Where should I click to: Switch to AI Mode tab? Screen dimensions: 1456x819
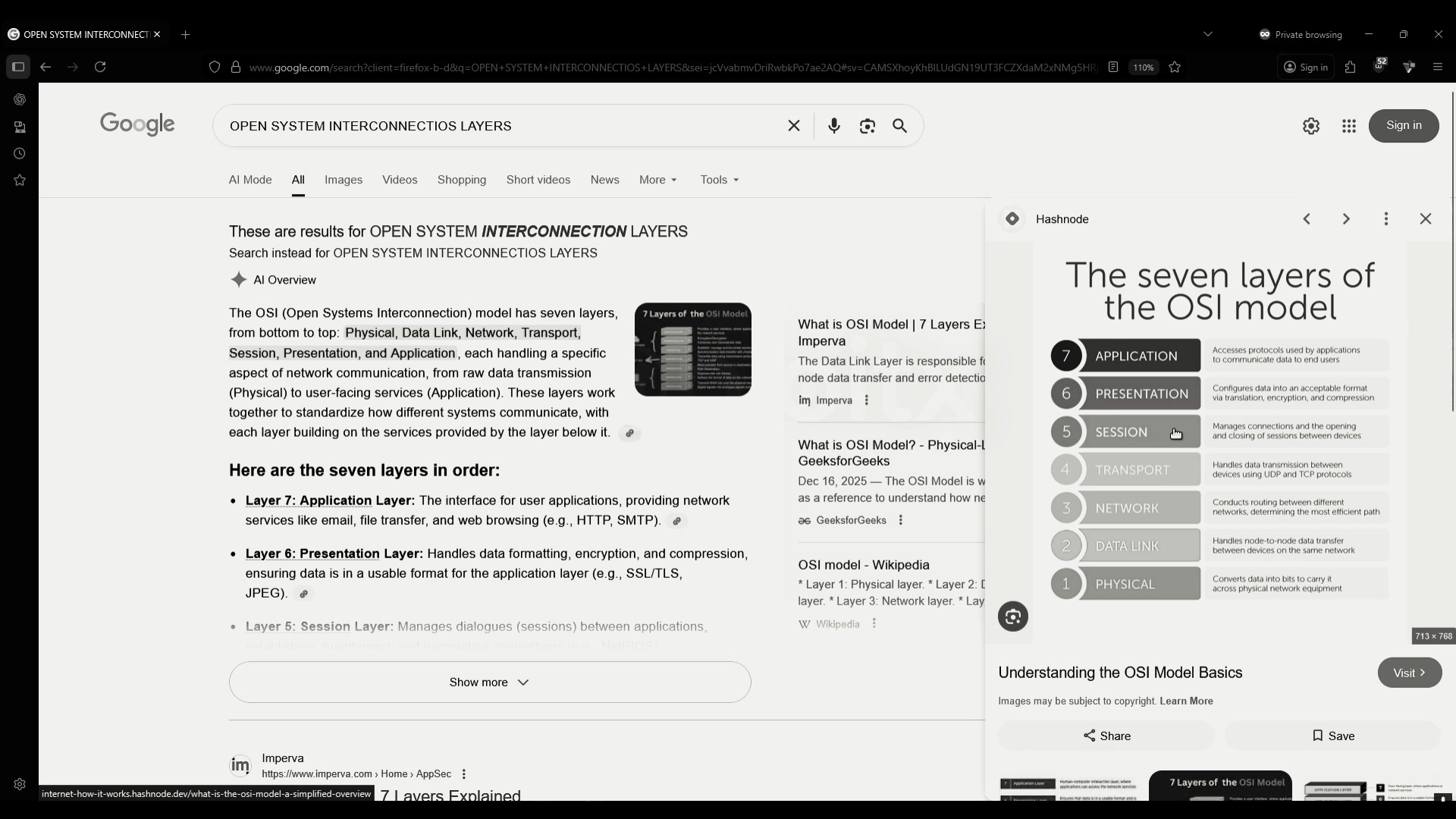250,180
